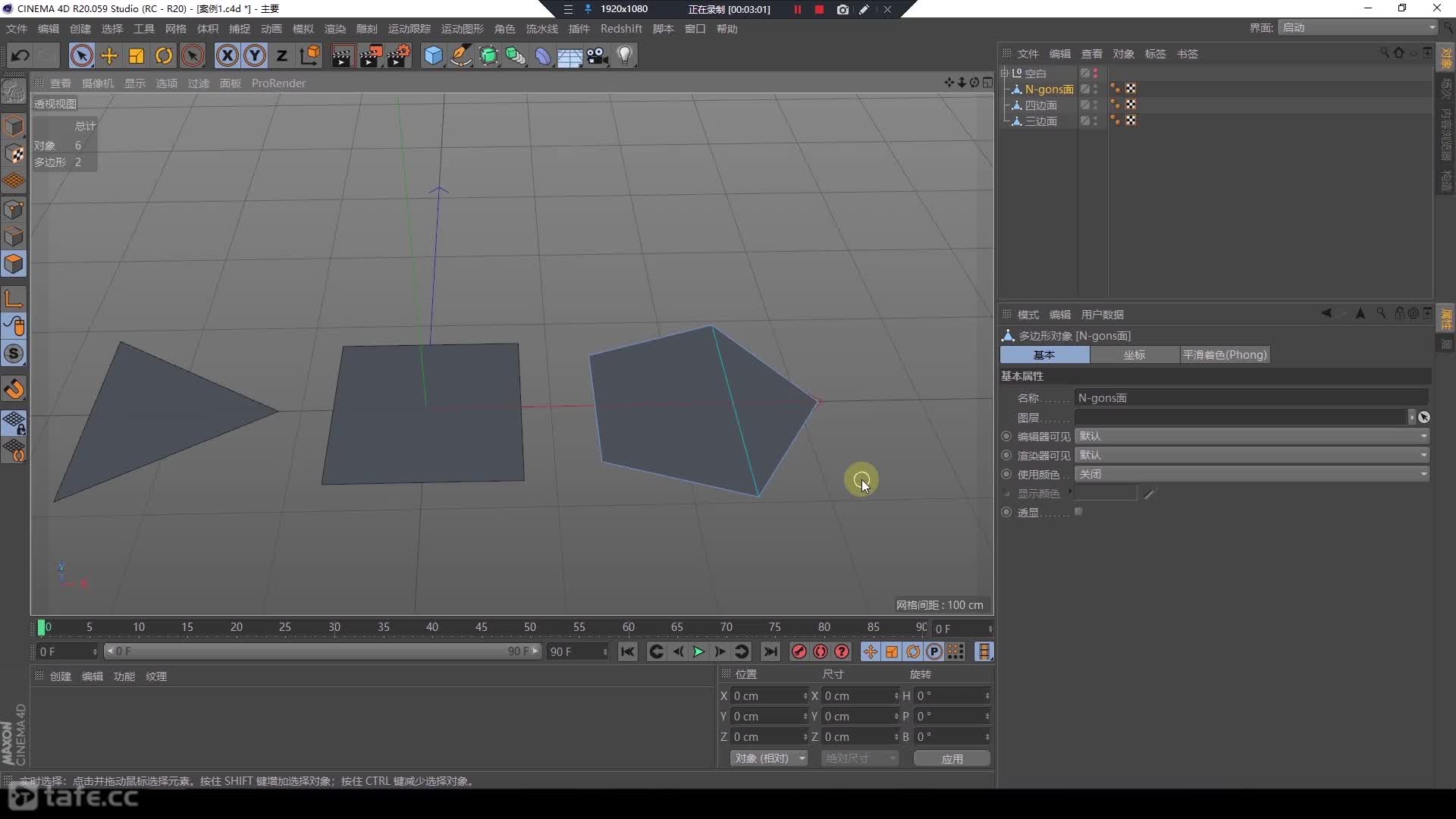Switch to the 坐标 attribute tab
Viewport: 1456px width, 819px height.
[x=1134, y=355]
